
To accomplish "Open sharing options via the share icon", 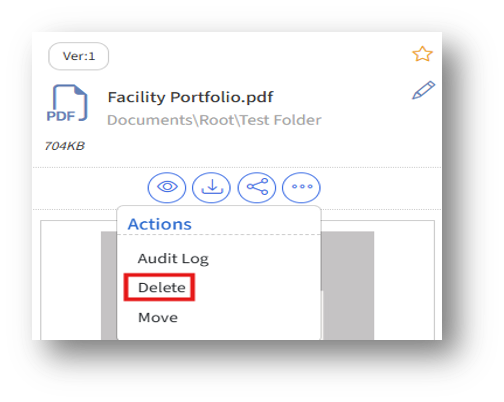I will 257,187.
